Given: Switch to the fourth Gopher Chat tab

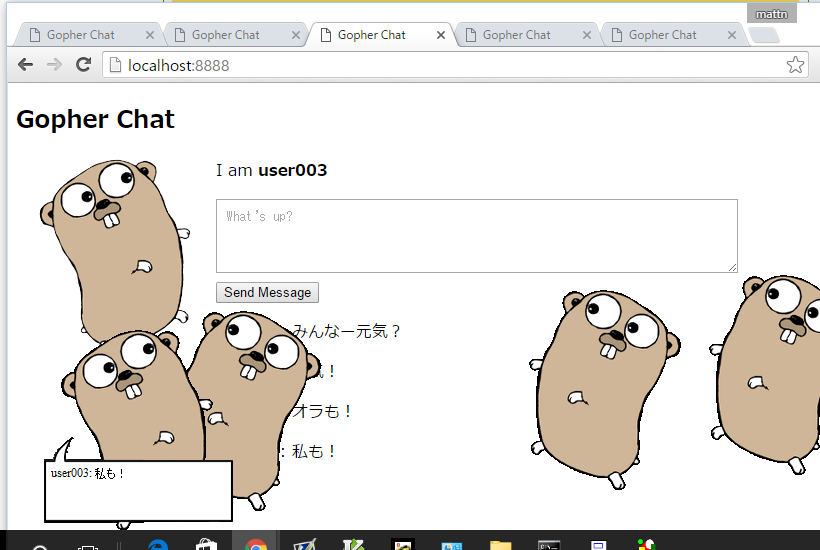Looking at the screenshot, I should tap(525, 35).
